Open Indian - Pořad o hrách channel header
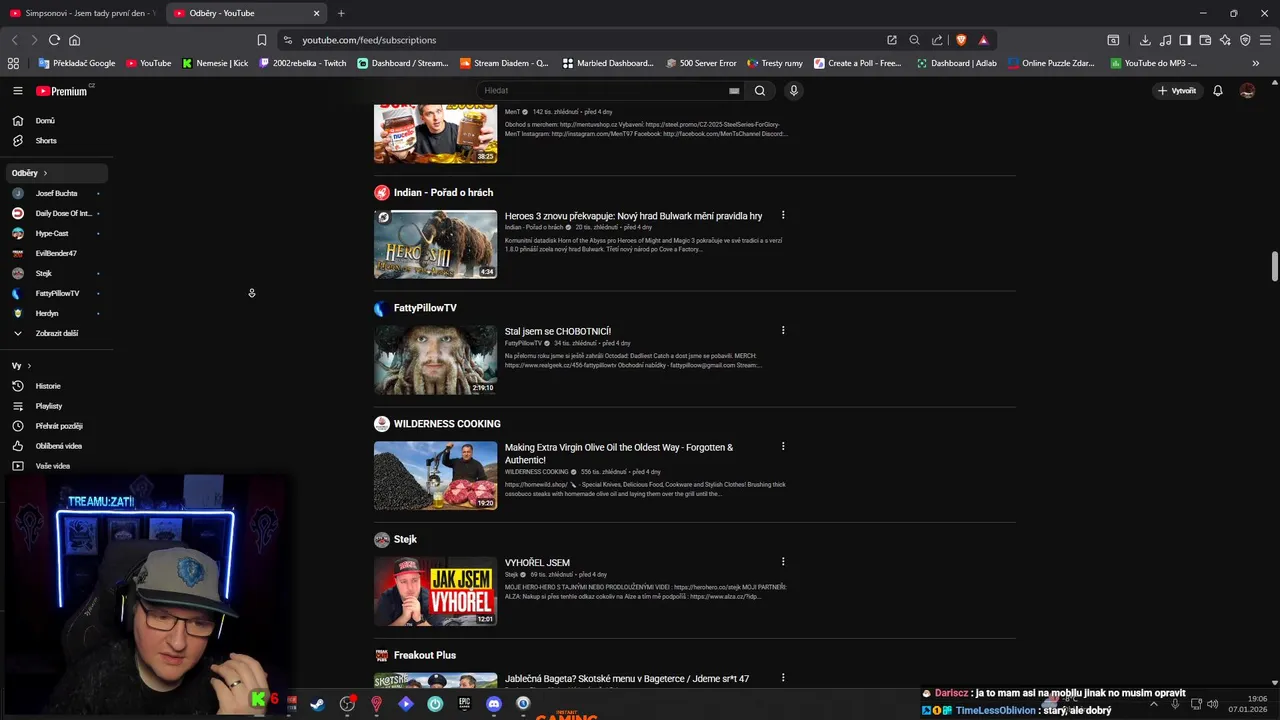The height and width of the screenshot is (720, 1280). coord(443,192)
